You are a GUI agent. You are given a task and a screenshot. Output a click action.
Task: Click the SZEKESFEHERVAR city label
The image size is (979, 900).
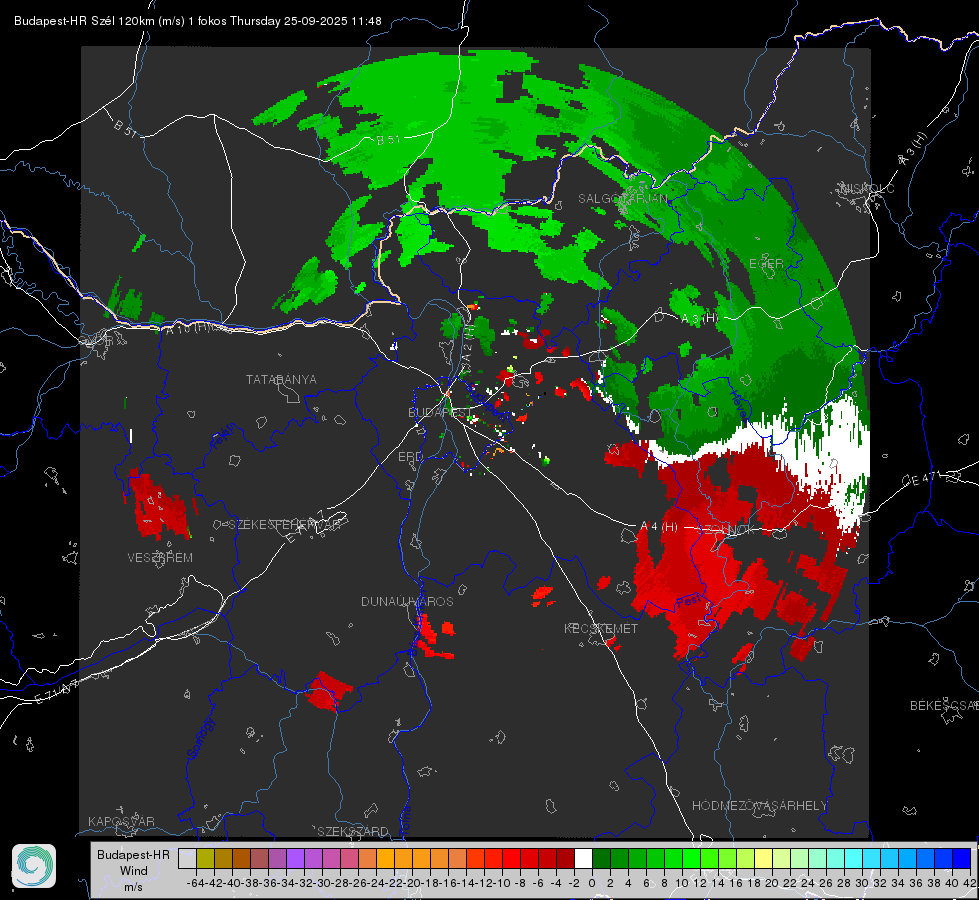284,525
